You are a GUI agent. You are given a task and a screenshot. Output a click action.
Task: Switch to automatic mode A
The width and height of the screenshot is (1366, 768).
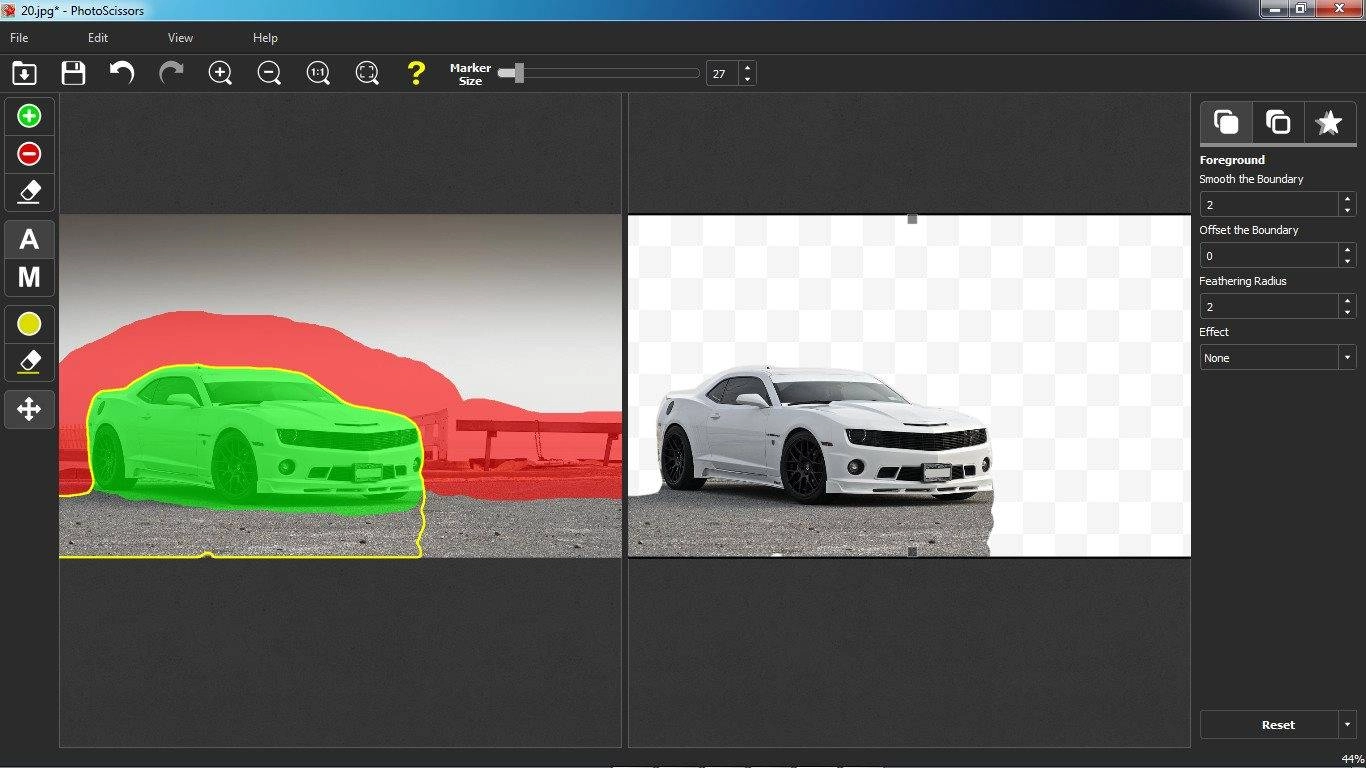(x=29, y=239)
